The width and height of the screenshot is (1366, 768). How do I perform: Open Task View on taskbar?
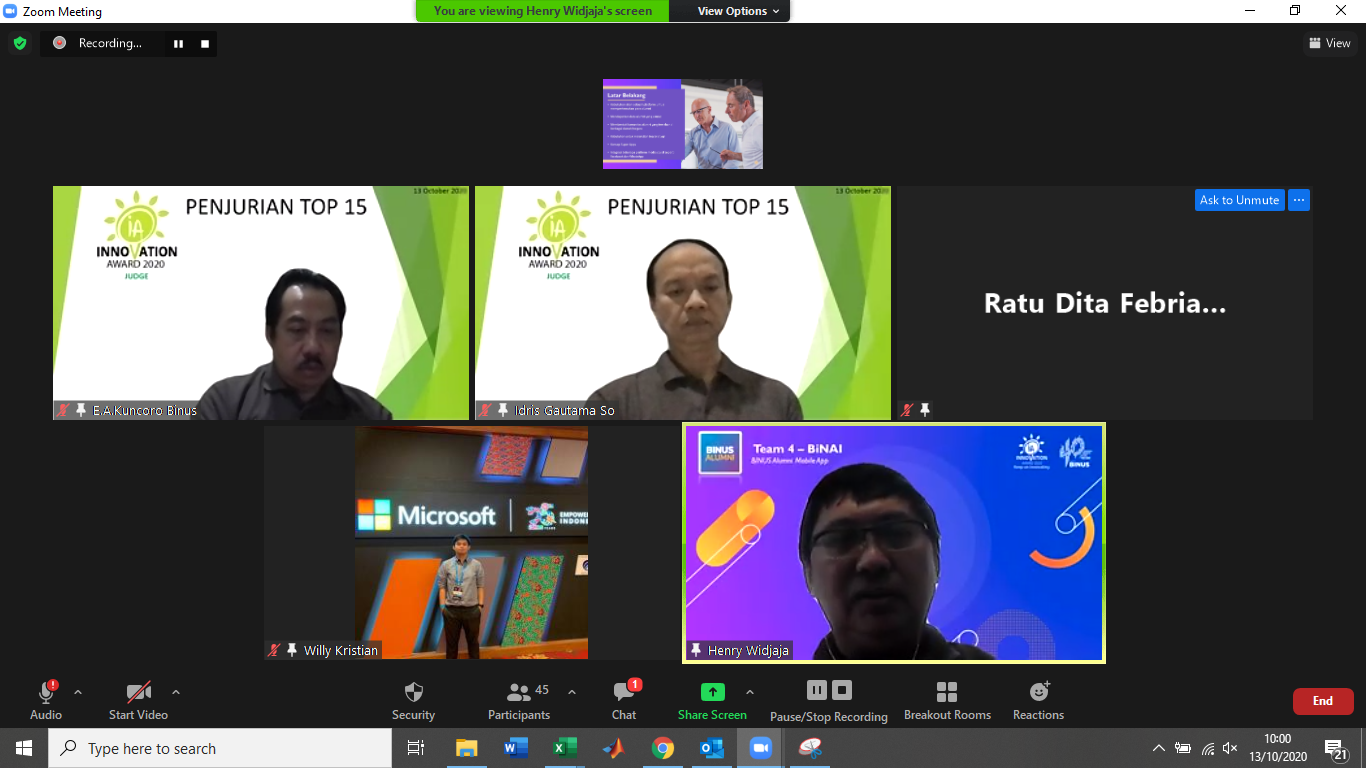coord(416,748)
